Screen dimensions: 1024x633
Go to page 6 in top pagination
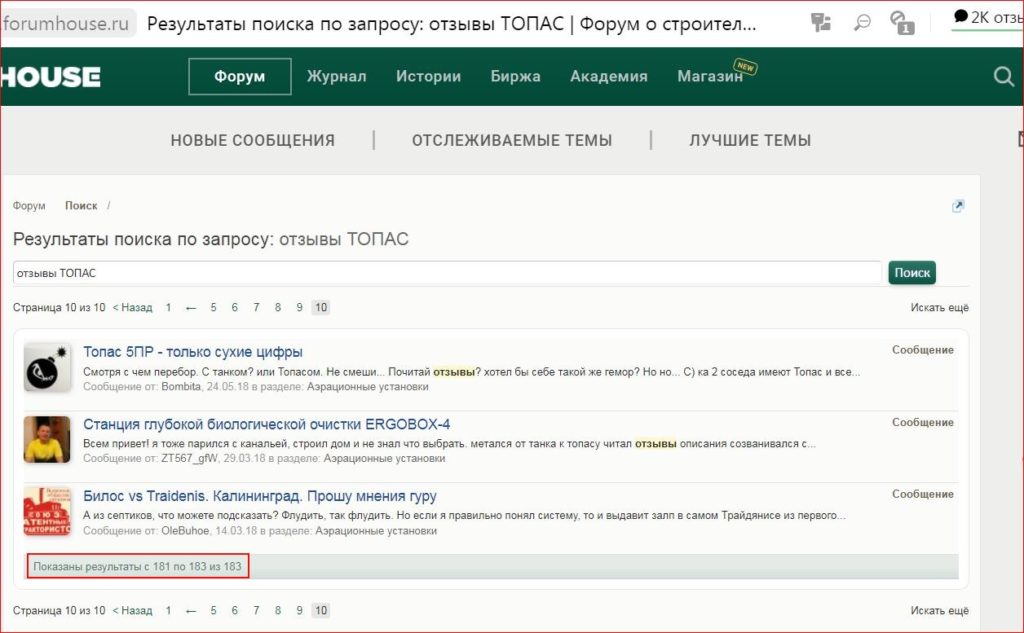pos(234,308)
